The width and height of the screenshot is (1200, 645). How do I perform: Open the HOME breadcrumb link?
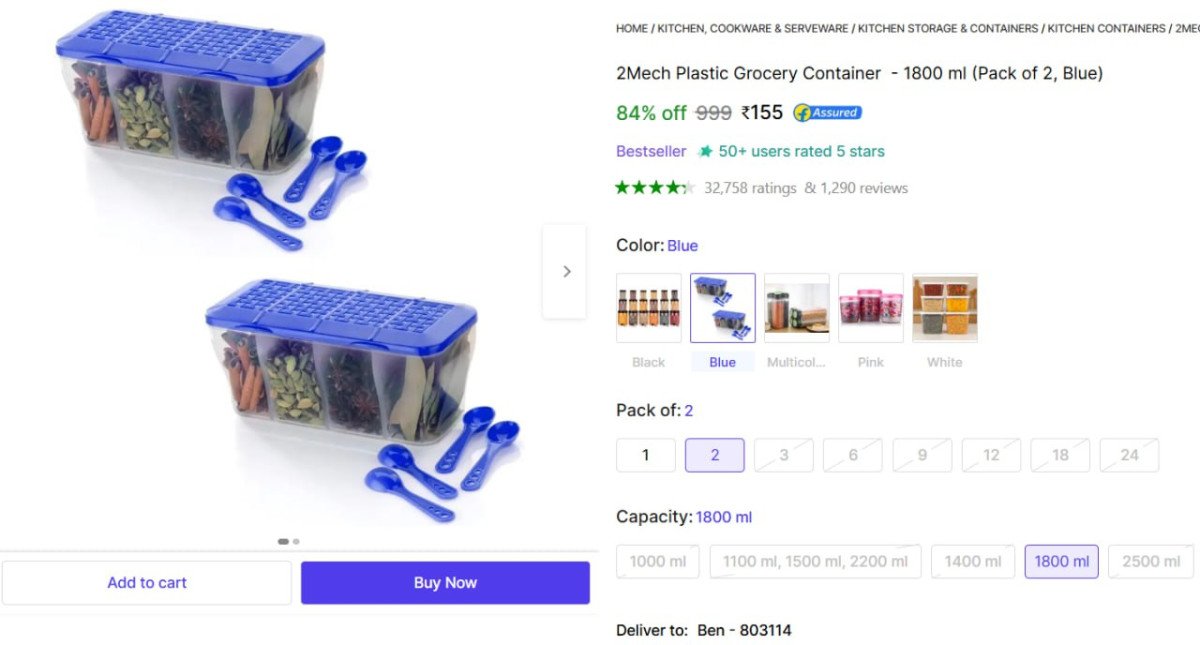[x=631, y=28]
